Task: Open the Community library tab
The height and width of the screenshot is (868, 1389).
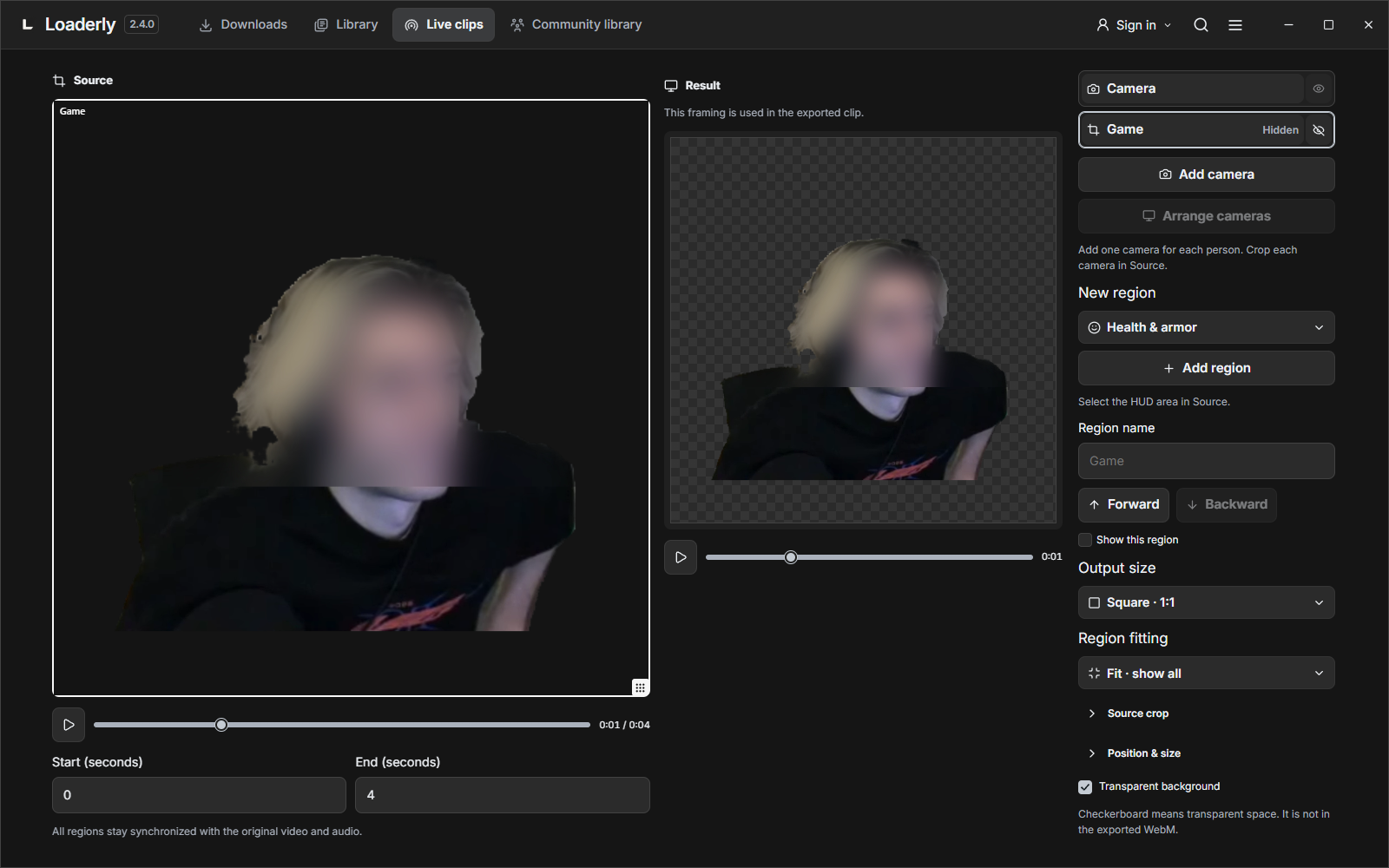Action: coord(576,24)
